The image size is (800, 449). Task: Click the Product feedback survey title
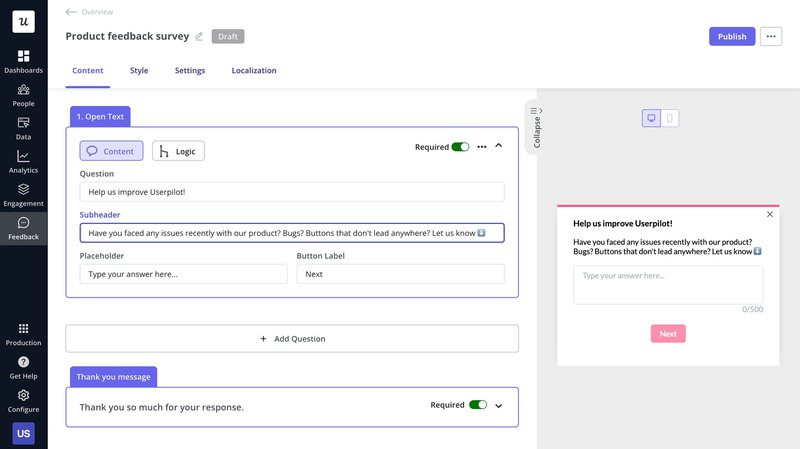(127, 36)
